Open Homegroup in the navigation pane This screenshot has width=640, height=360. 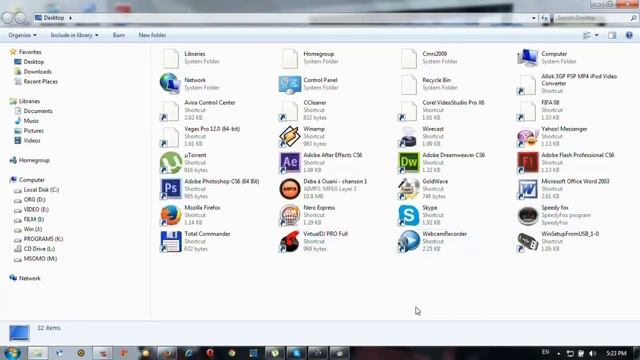coord(34,160)
